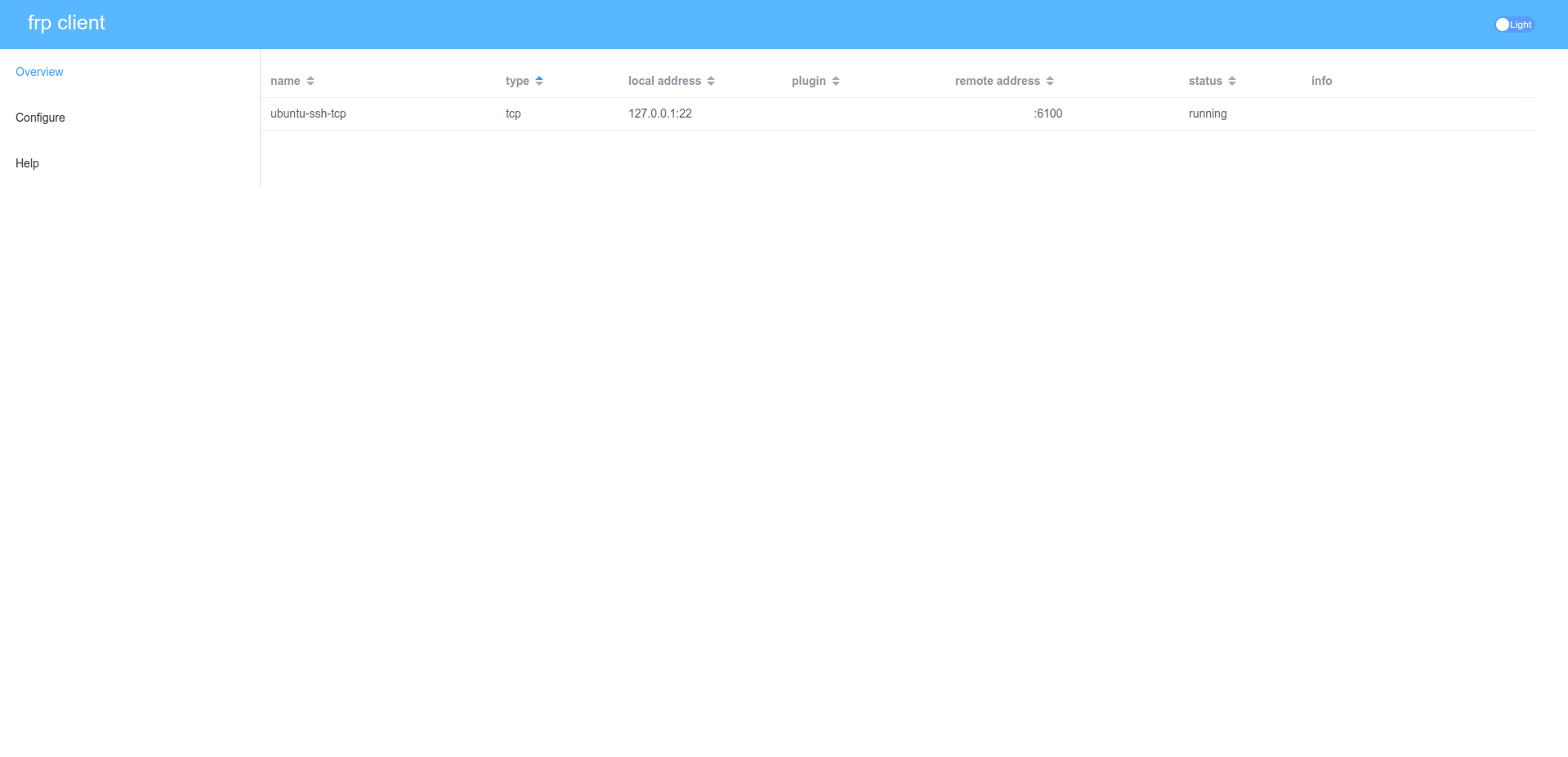
Task: Click the type column header text
Action: pyautogui.click(x=517, y=81)
